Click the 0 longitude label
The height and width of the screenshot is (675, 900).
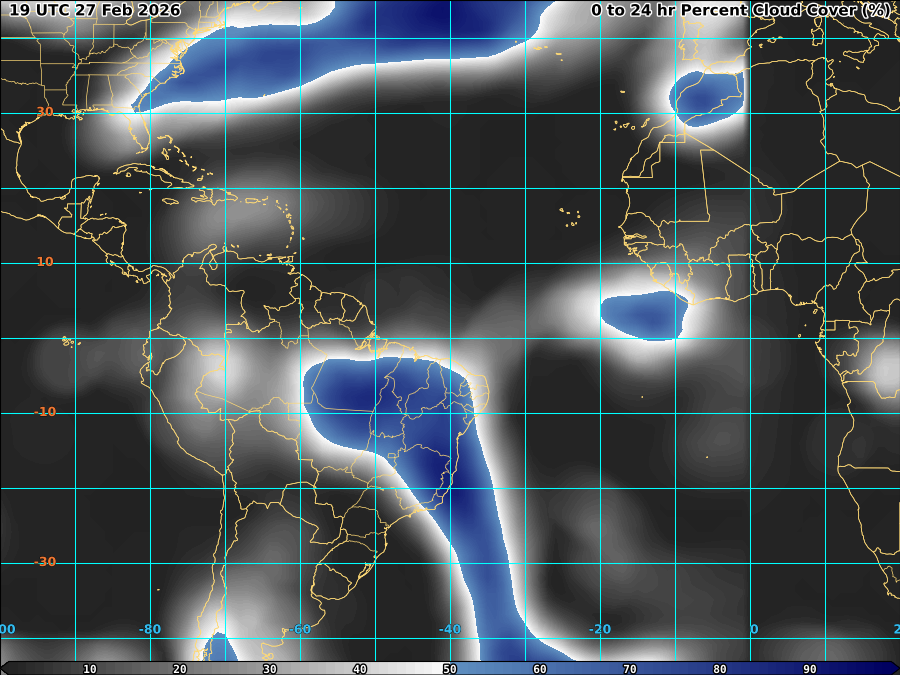754,629
